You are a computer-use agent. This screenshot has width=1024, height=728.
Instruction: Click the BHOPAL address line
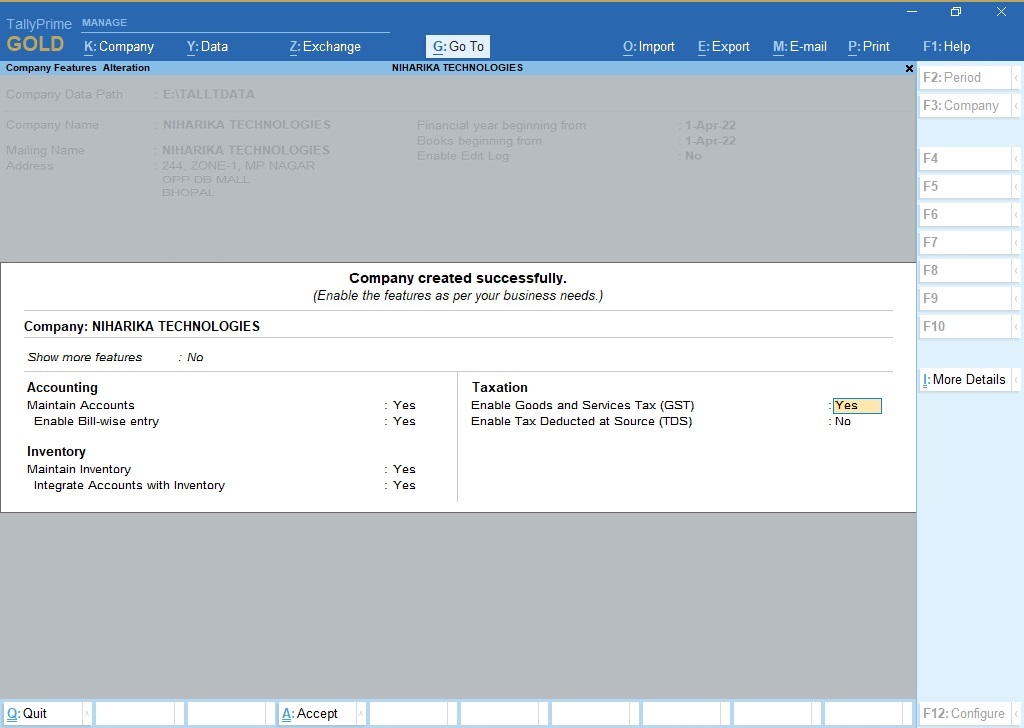coord(188,193)
